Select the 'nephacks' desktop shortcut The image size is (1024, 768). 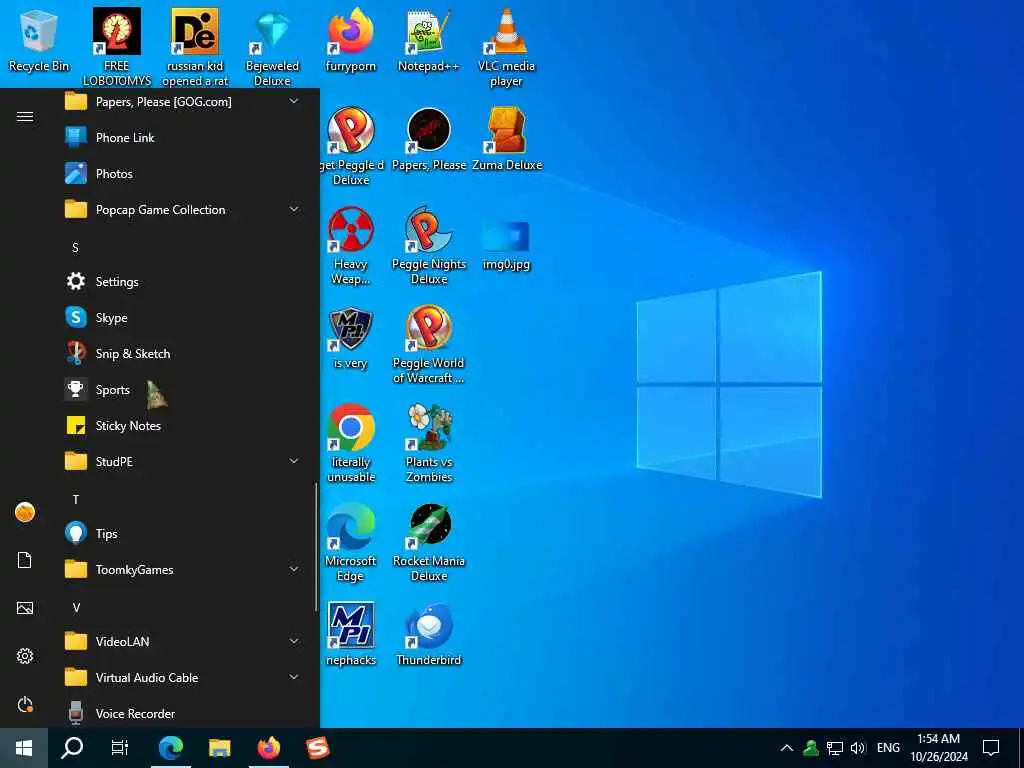(351, 635)
